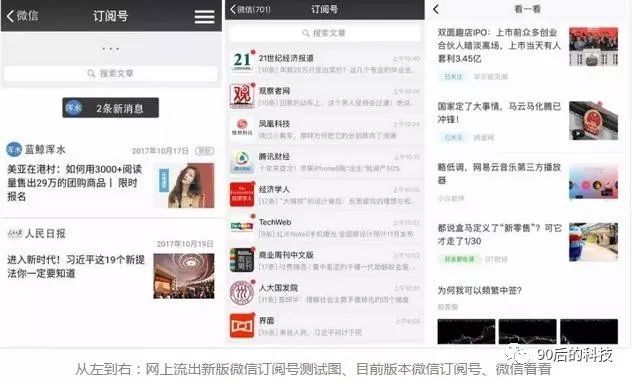Open 经济学人 subscription icon
633x383 pixels.
click(242, 194)
